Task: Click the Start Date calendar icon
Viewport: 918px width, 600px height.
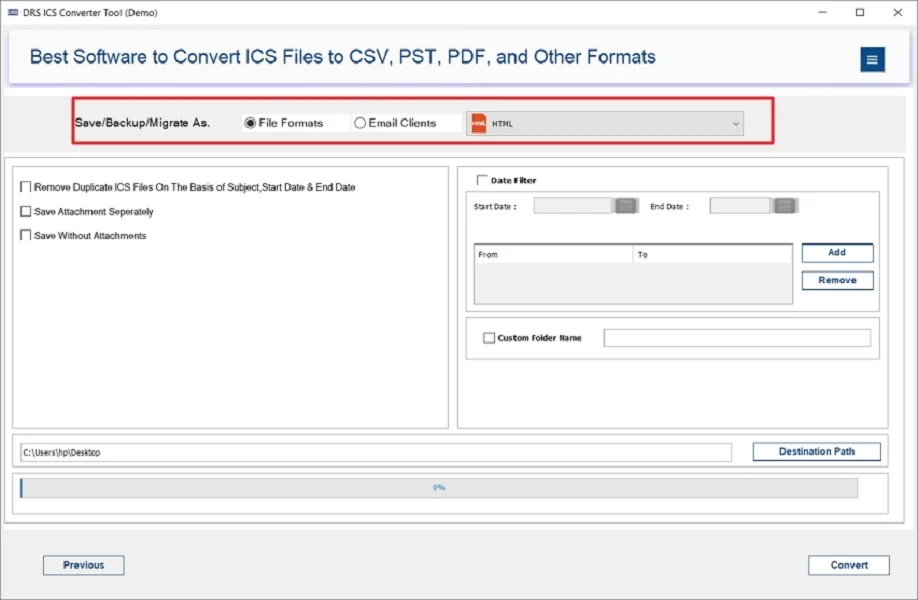Action: [x=625, y=206]
